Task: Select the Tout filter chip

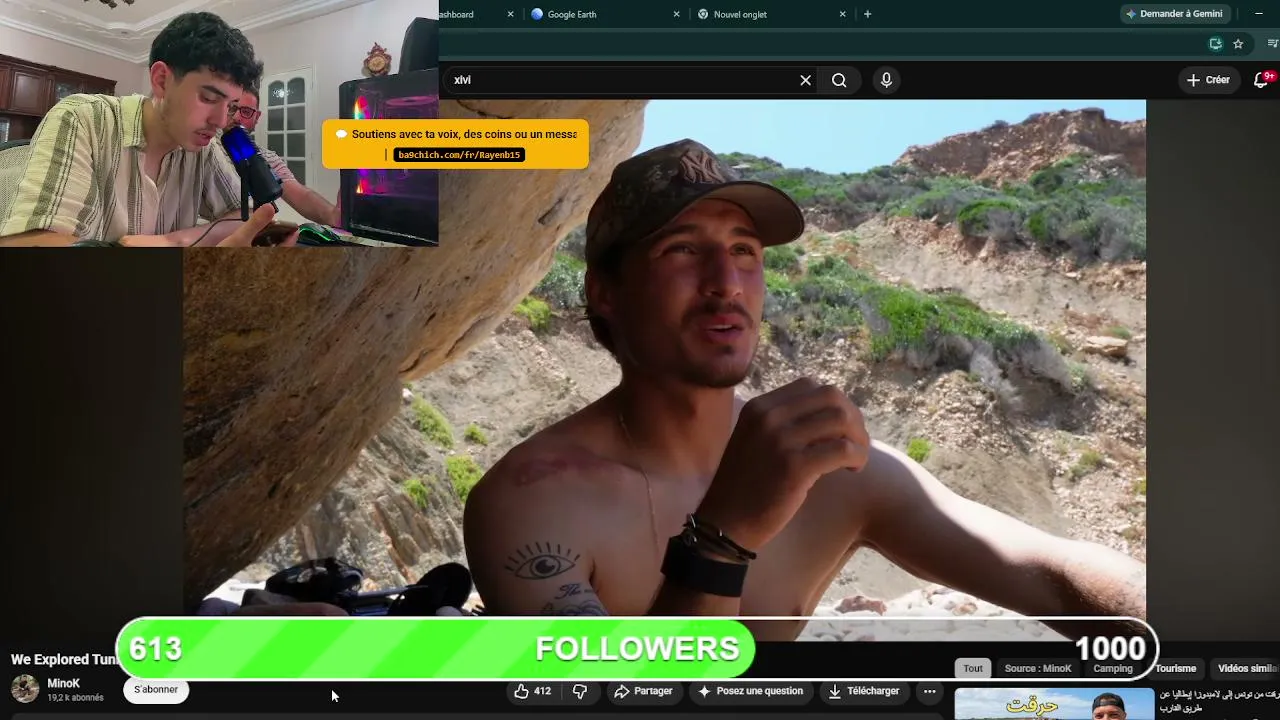Action: coord(973,668)
